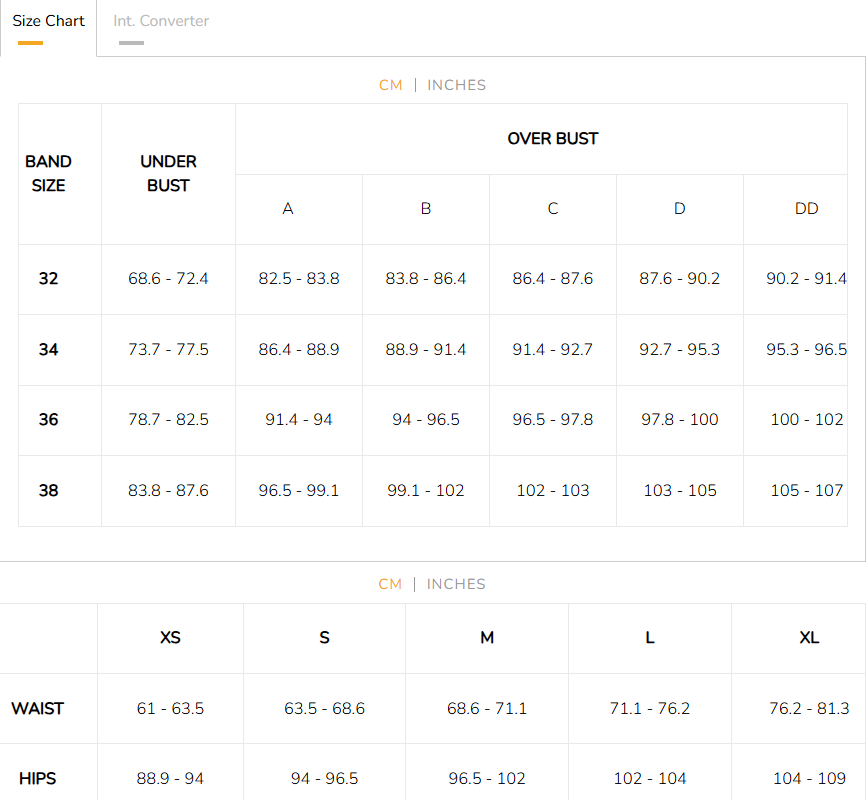
Task: Click band size 34 row label
Action: point(48,349)
